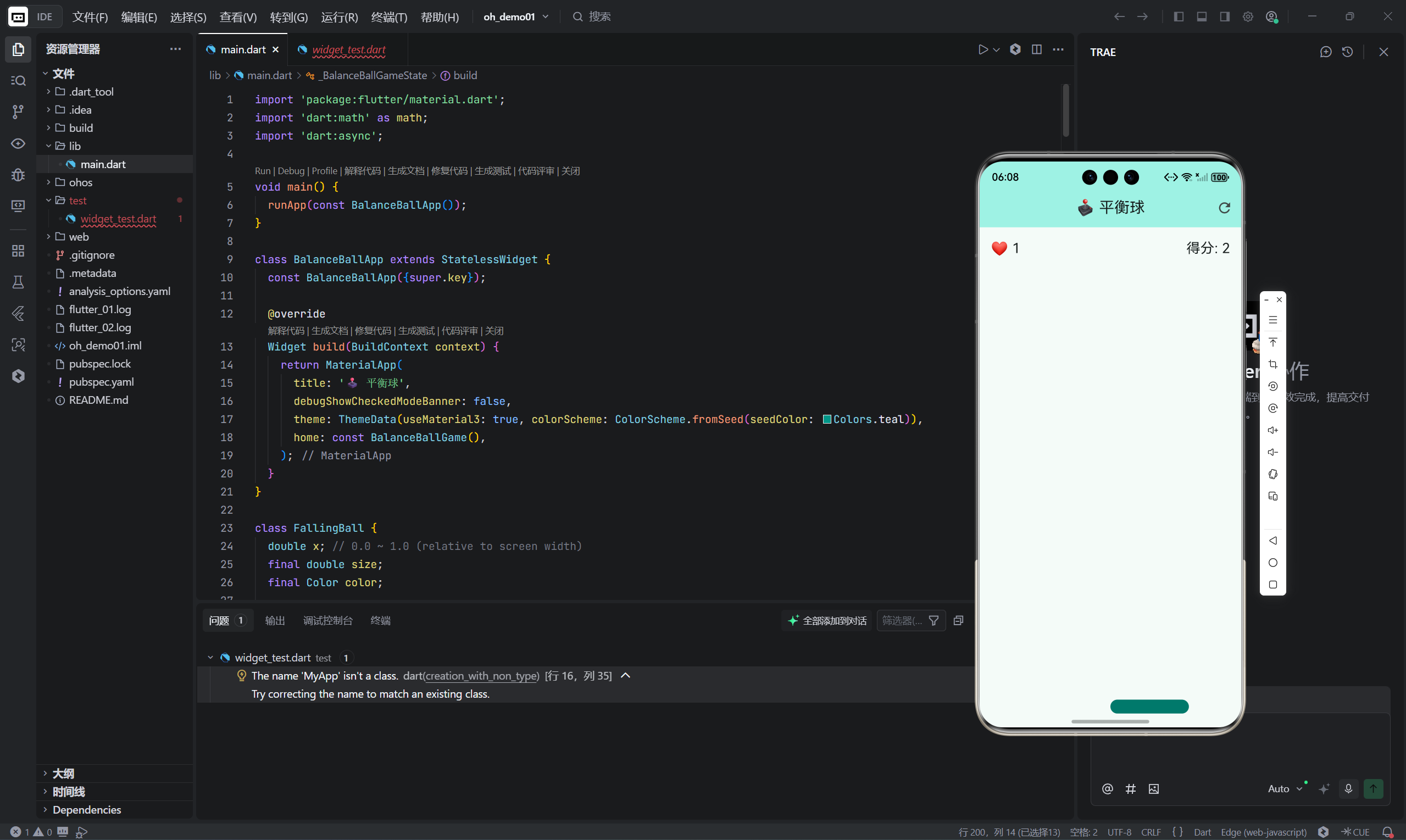The width and height of the screenshot is (1406, 840).
Task: Toggle bottom panel layout icon
Action: [x=1202, y=16]
